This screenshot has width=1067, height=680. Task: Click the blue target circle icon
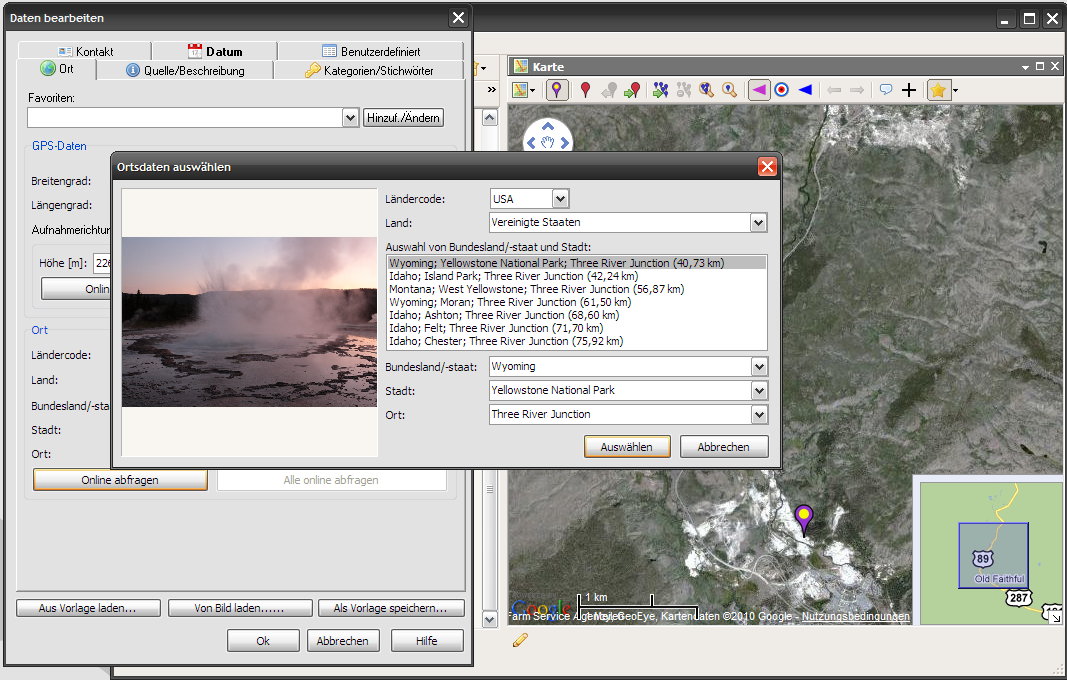[782, 90]
